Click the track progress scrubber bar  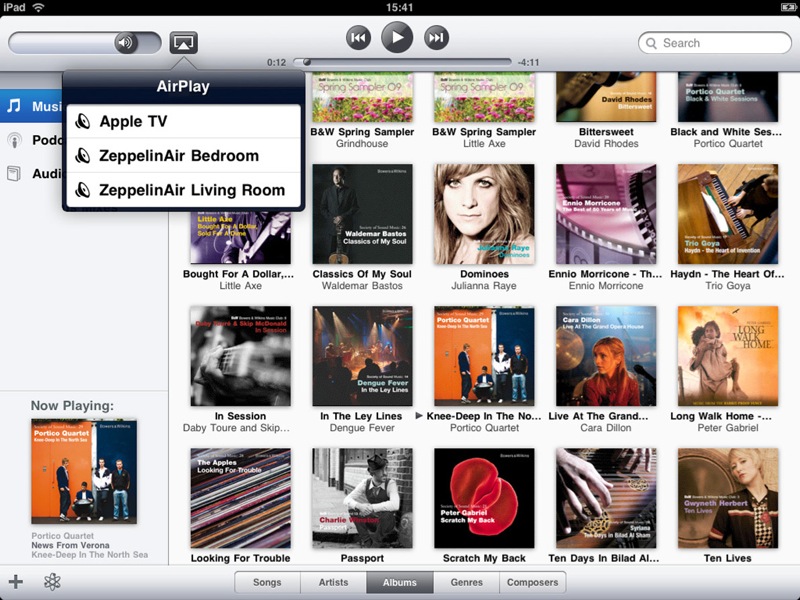point(402,62)
